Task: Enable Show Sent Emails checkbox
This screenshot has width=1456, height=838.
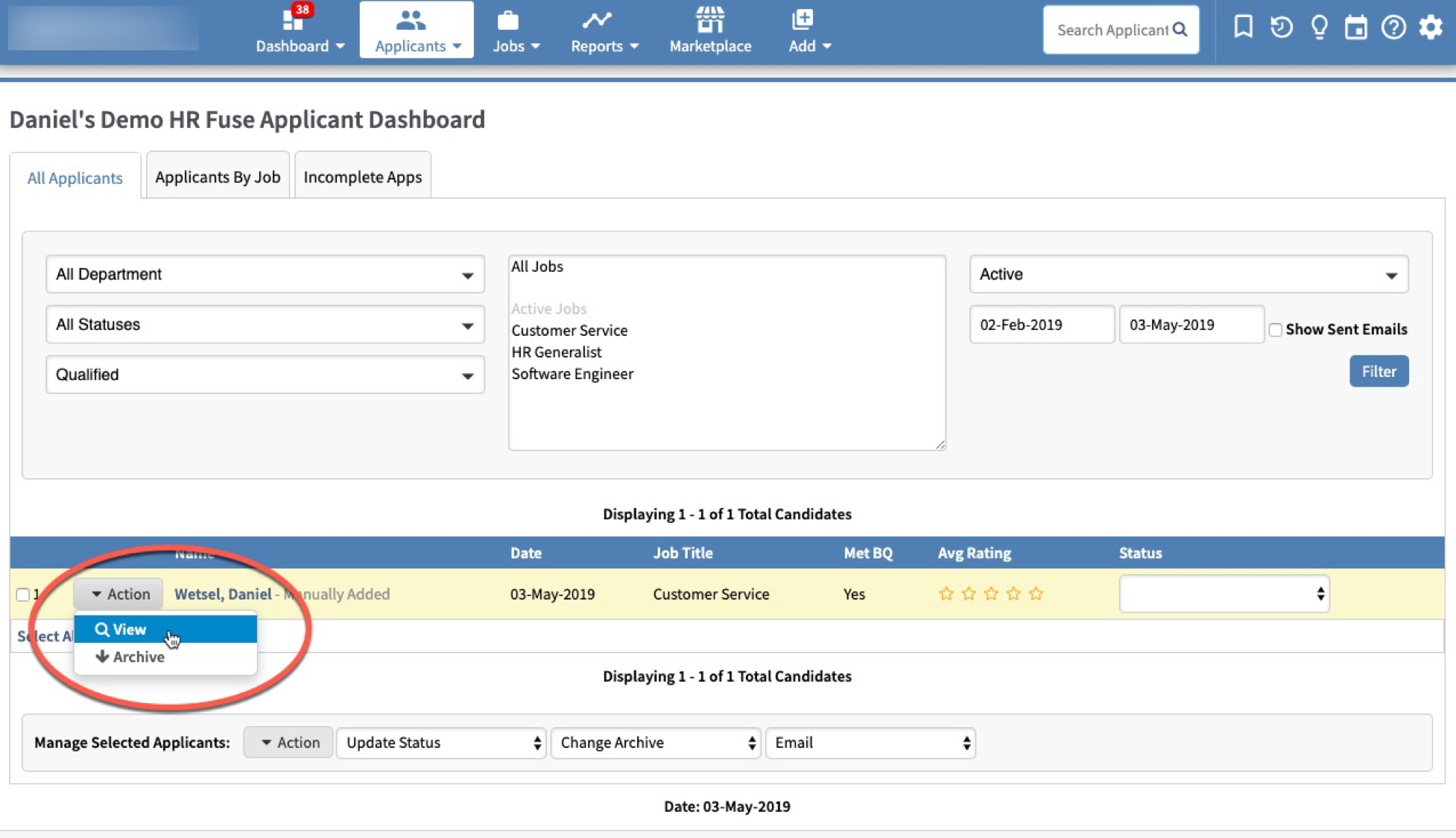Action: click(1276, 329)
